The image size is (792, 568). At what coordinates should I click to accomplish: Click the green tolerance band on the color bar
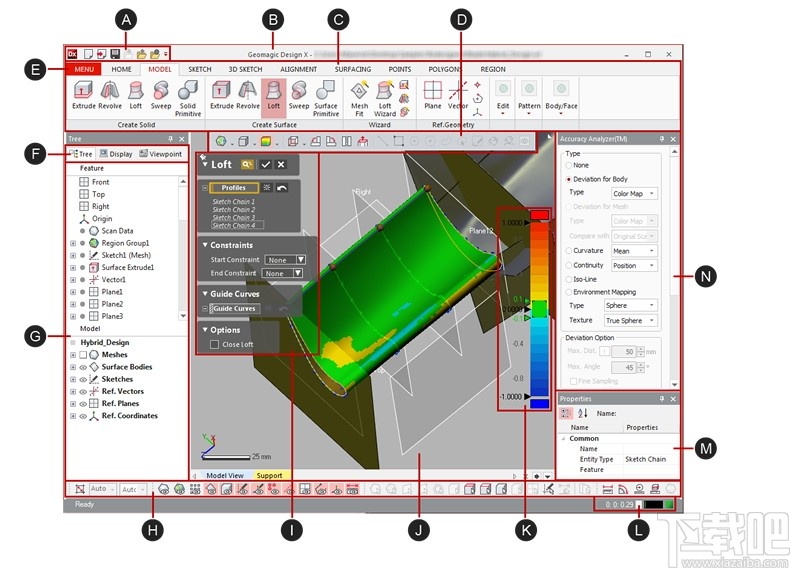point(539,308)
